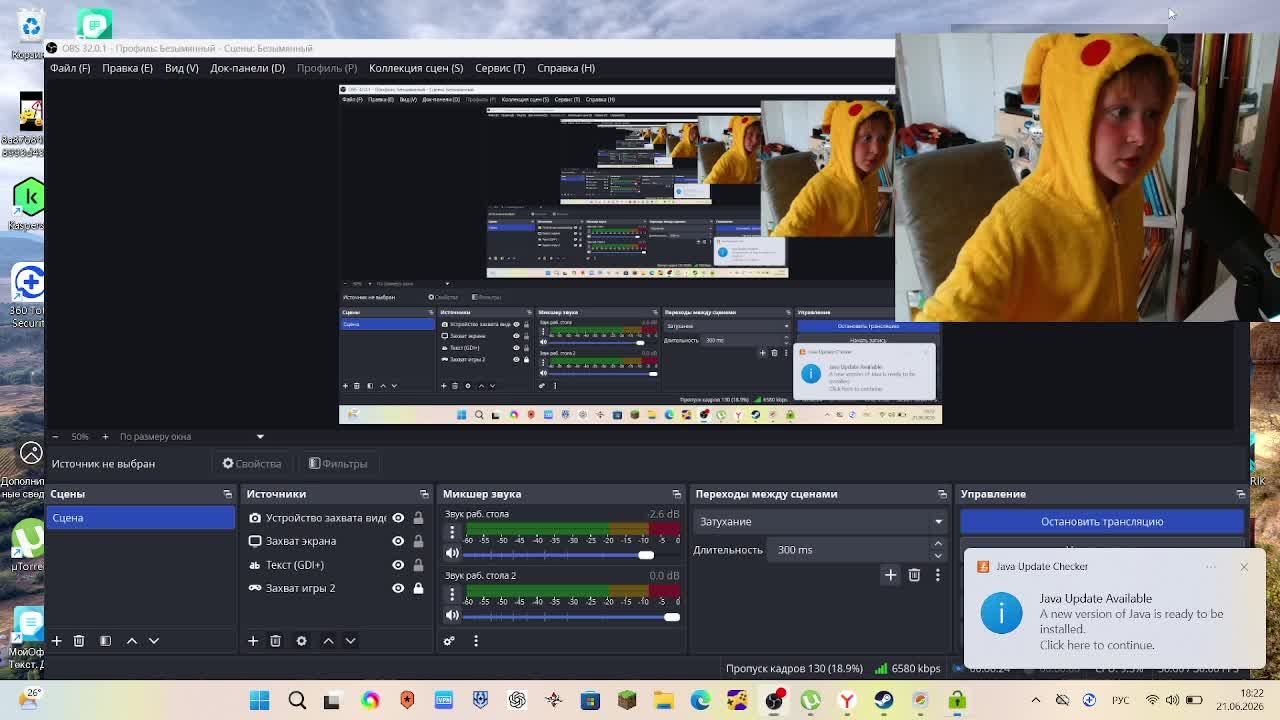Open the preview scaling dropdown По размеру окна
Viewport: 1280px width, 720px height.
tap(192, 436)
